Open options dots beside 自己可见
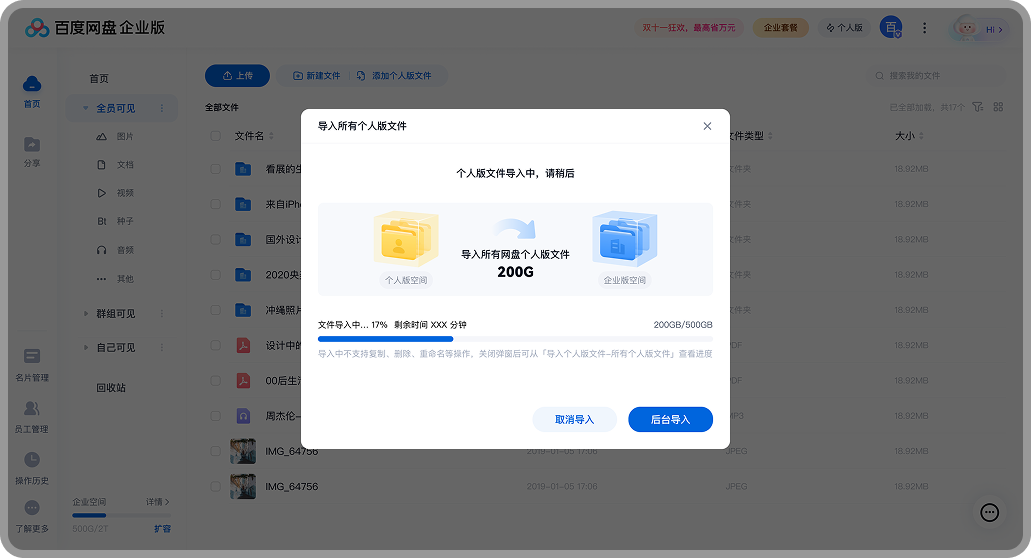This screenshot has width=1031, height=558. click(x=162, y=347)
